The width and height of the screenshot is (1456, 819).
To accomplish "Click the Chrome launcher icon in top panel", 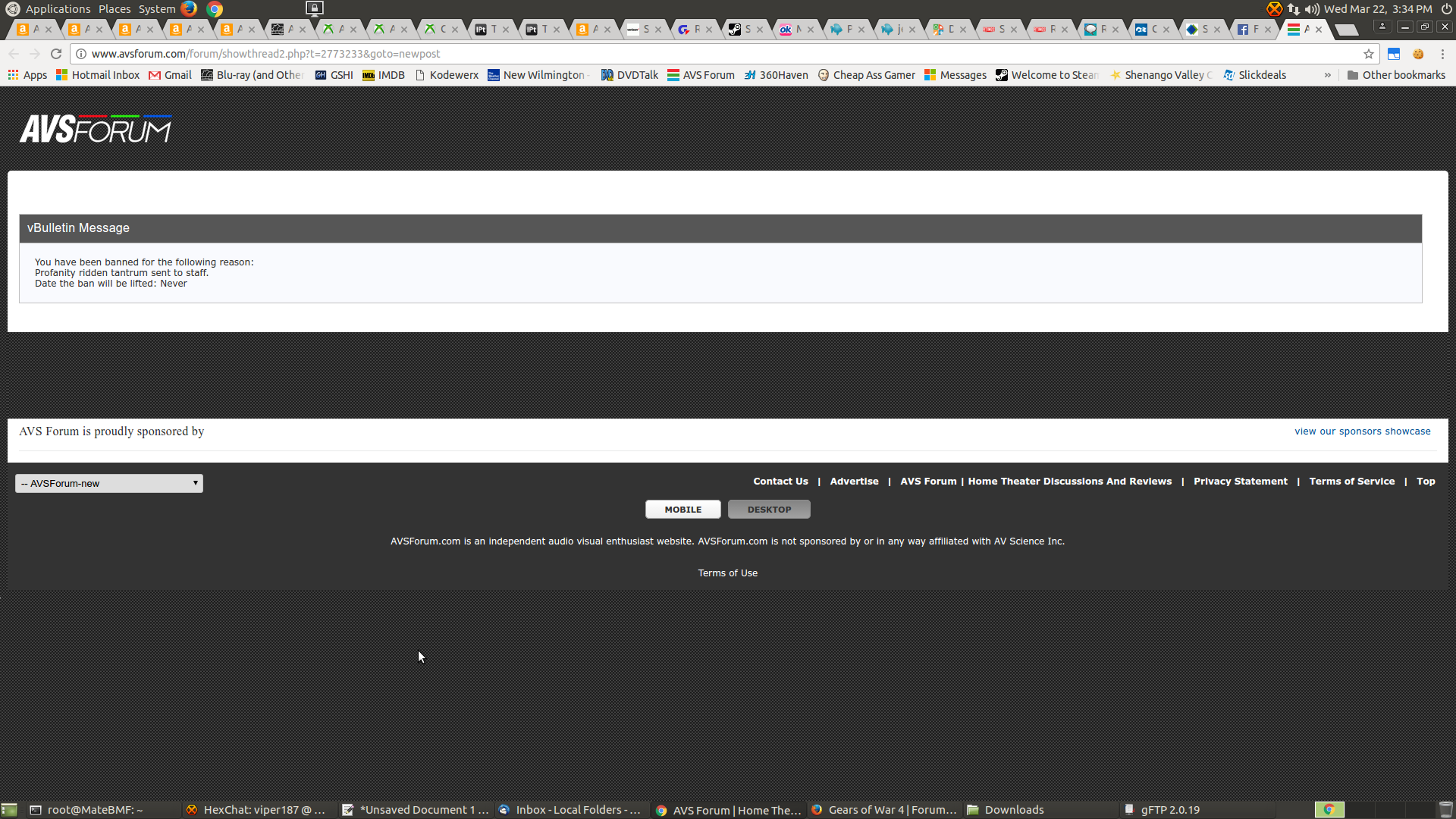I will pyautogui.click(x=215, y=9).
